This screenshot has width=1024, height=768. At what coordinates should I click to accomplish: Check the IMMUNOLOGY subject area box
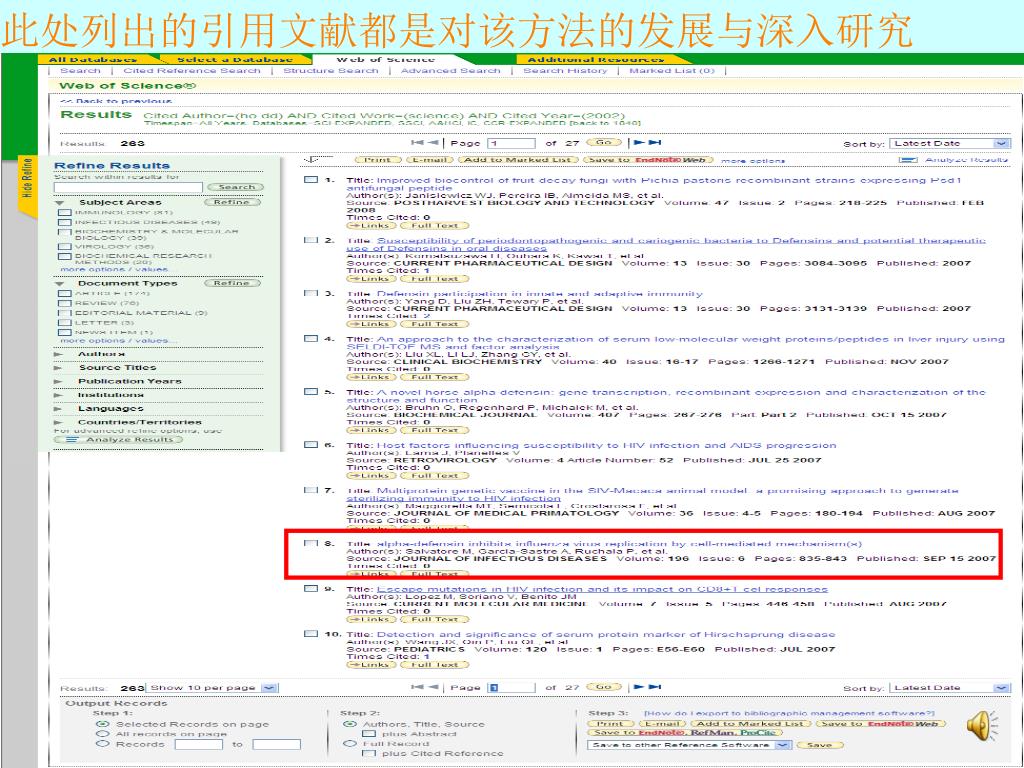pos(64,212)
